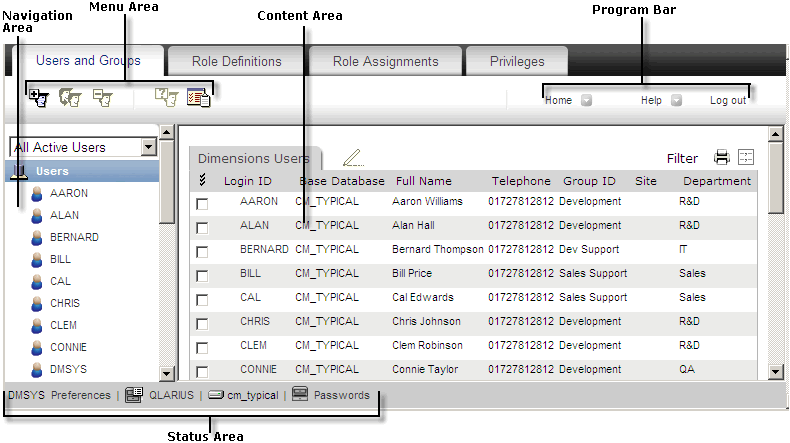The height and width of the screenshot is (443, 790).
Task: Click the remove user toolbar icon
Action: [x=102, y=98]
